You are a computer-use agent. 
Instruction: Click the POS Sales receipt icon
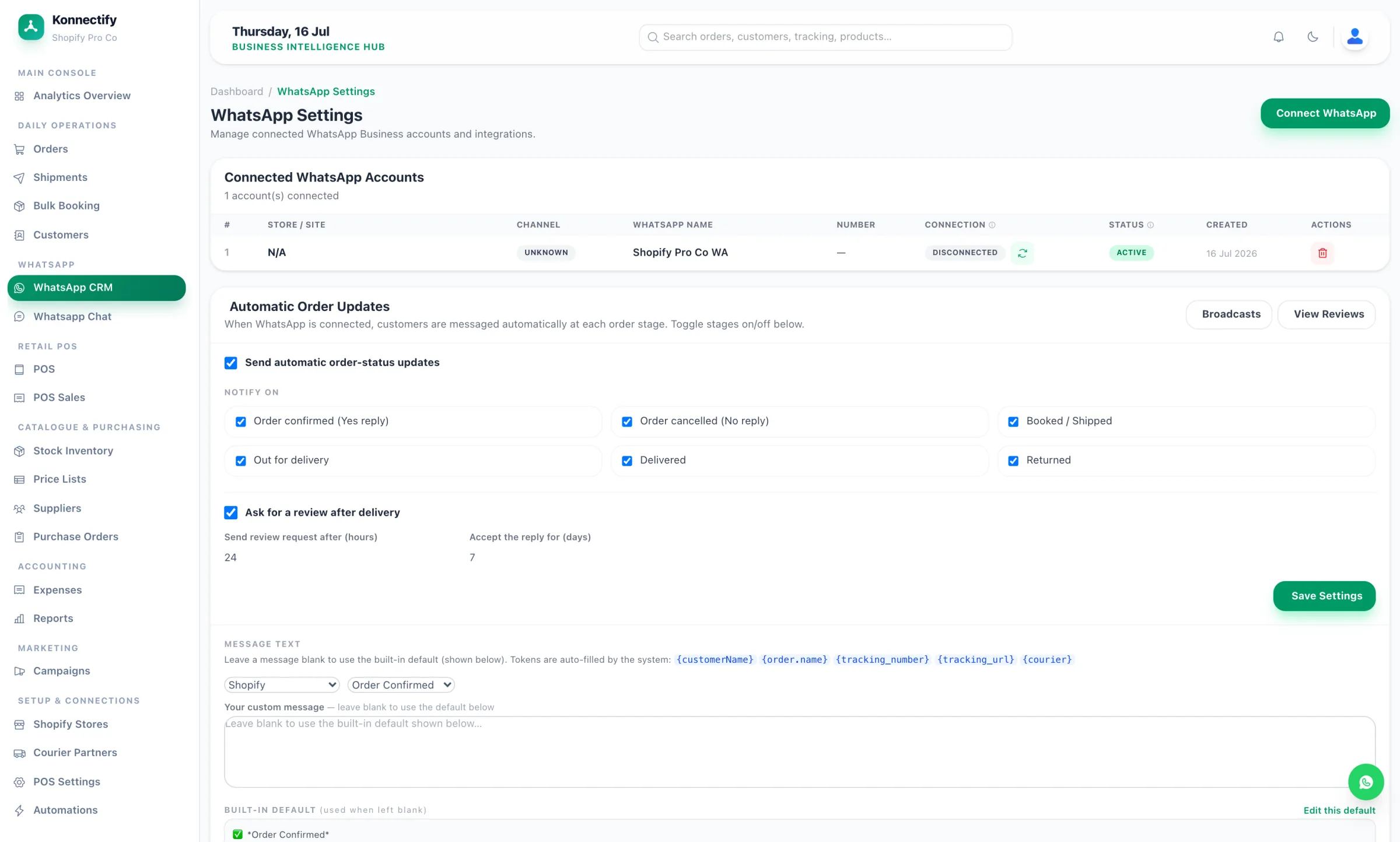point(19,398)
